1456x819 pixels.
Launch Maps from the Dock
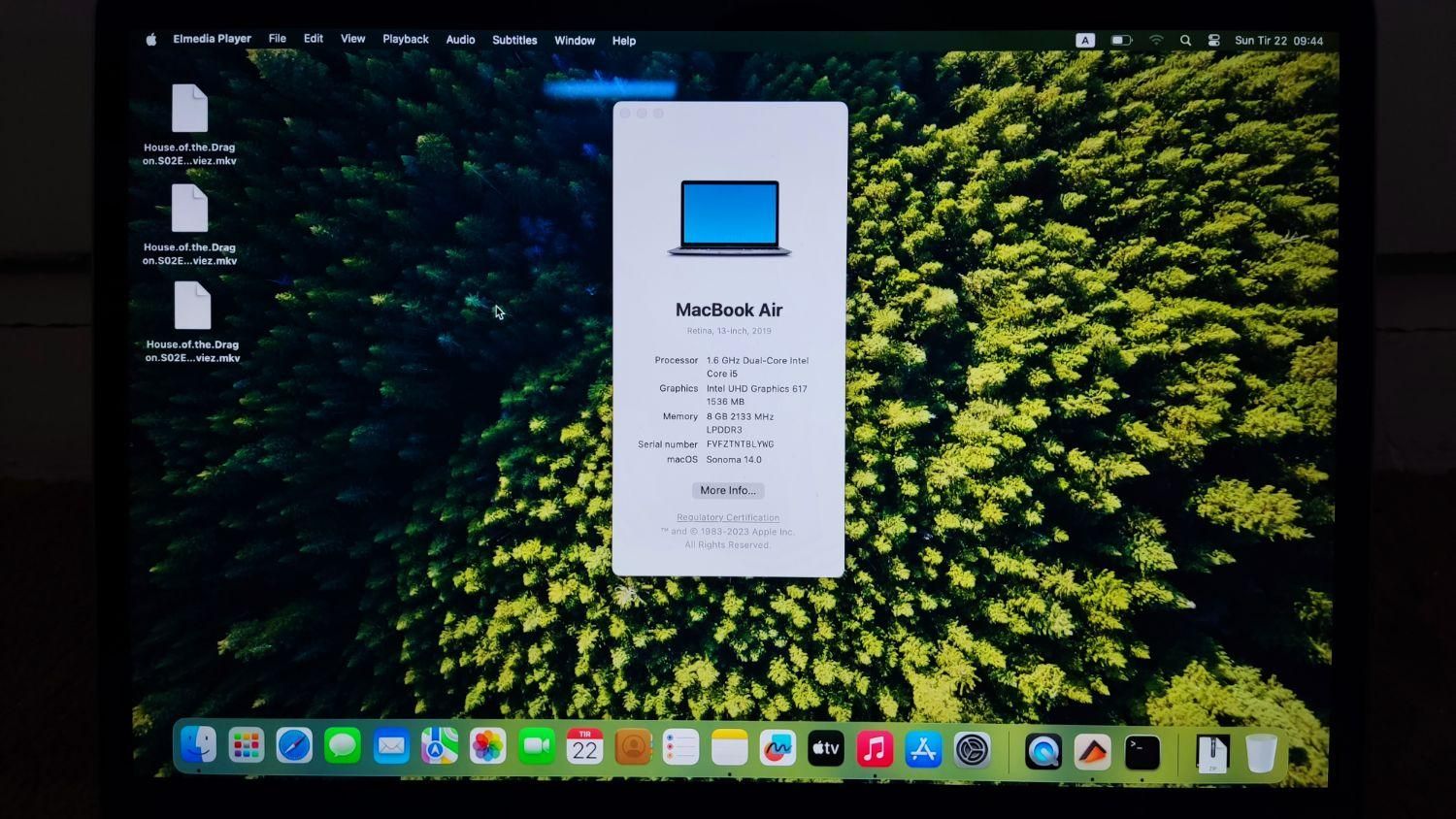click(x=440, y=746)
